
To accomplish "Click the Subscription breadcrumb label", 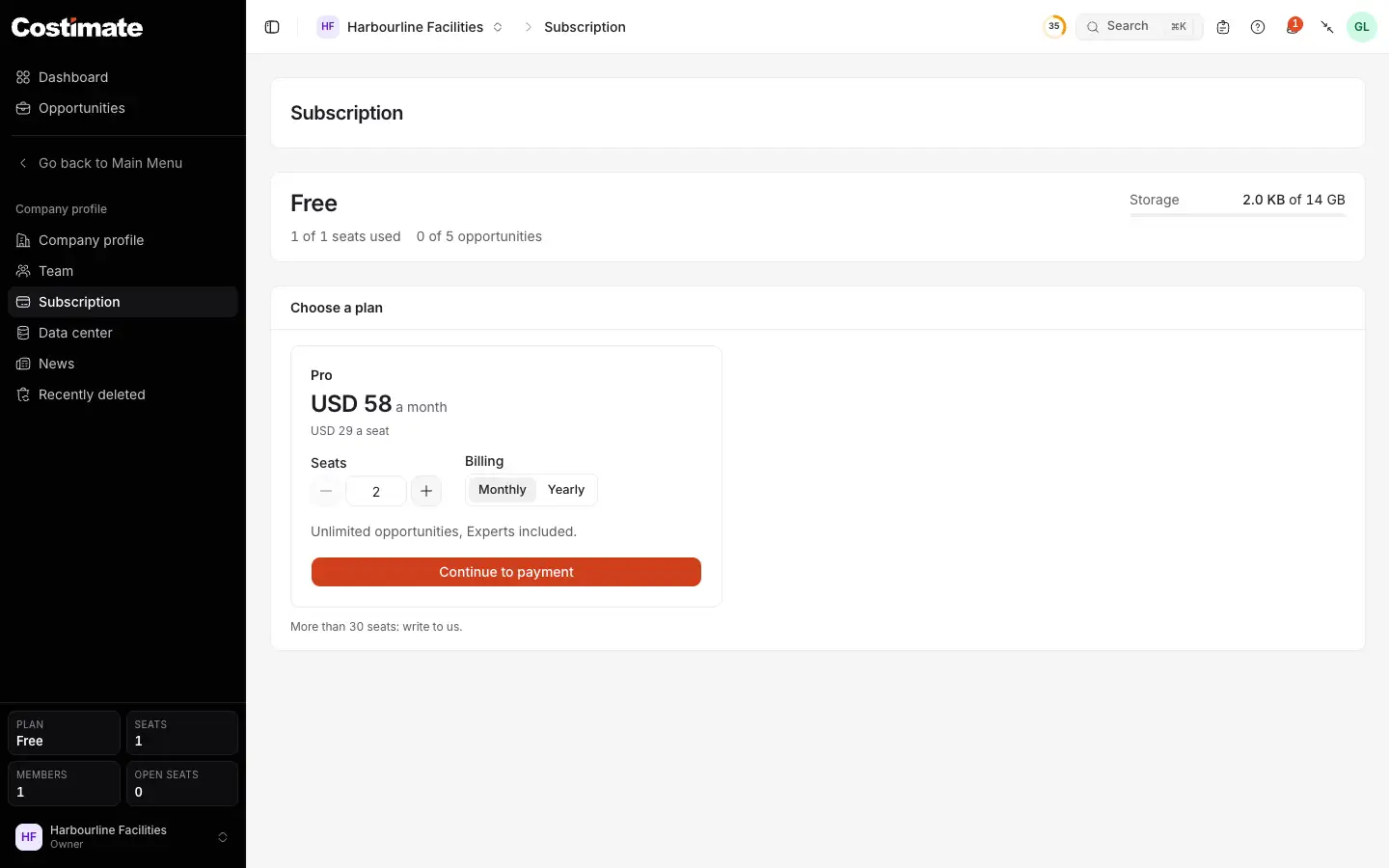I will [585, 27].
